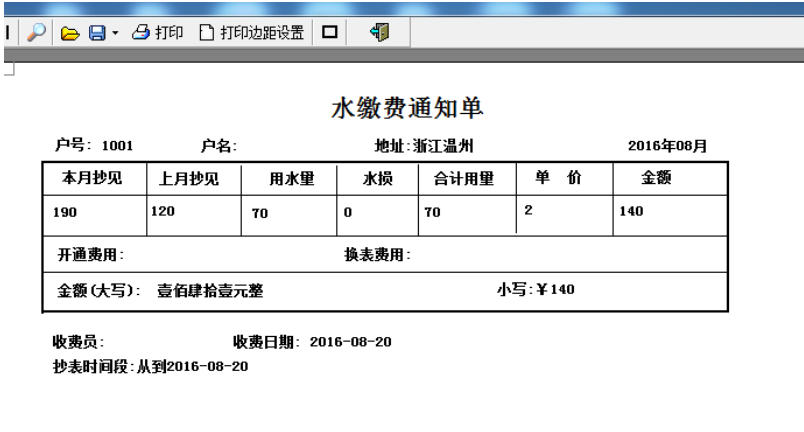Click the 单 价 column header
This screenshot has height=432, width=804.
(558, 177)
